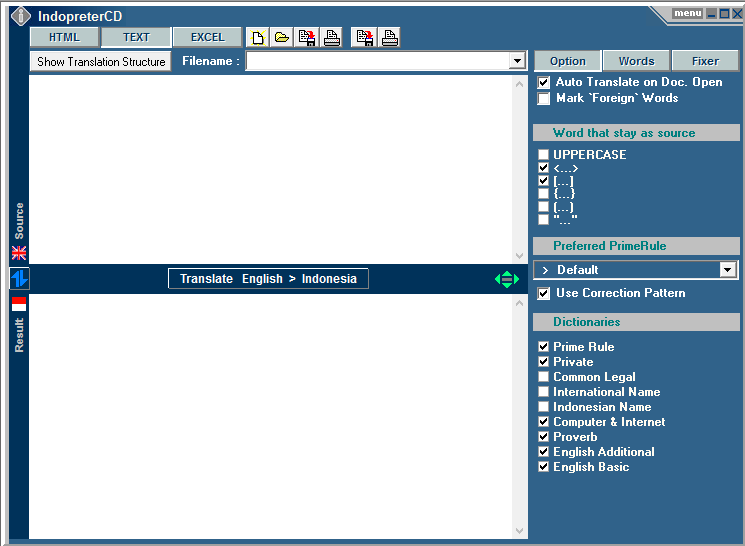Image resolution: width=745 pixels, height=546 pixels.
Task: Toggle the <...> angle brackets checkbox
Action: click(543, 167)
